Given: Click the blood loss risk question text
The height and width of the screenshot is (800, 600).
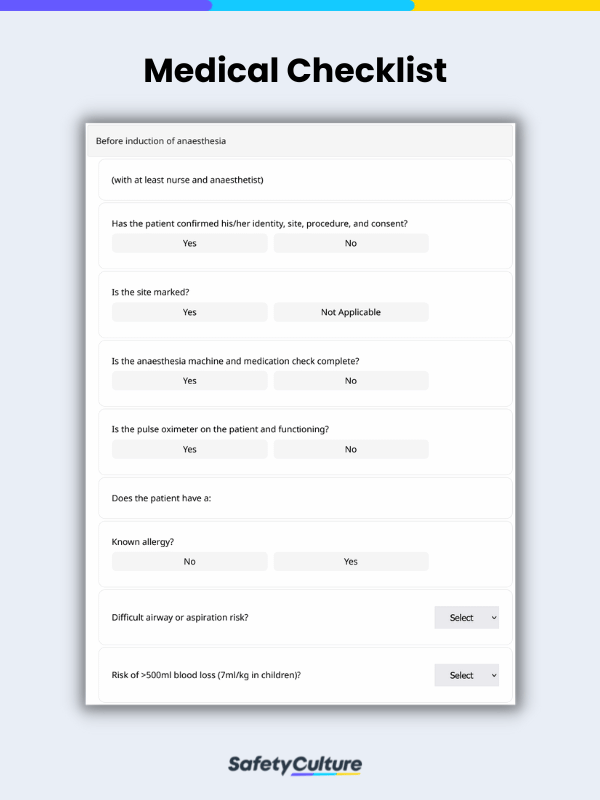Looking at the screenshot, I should click(x=209, y=675).
